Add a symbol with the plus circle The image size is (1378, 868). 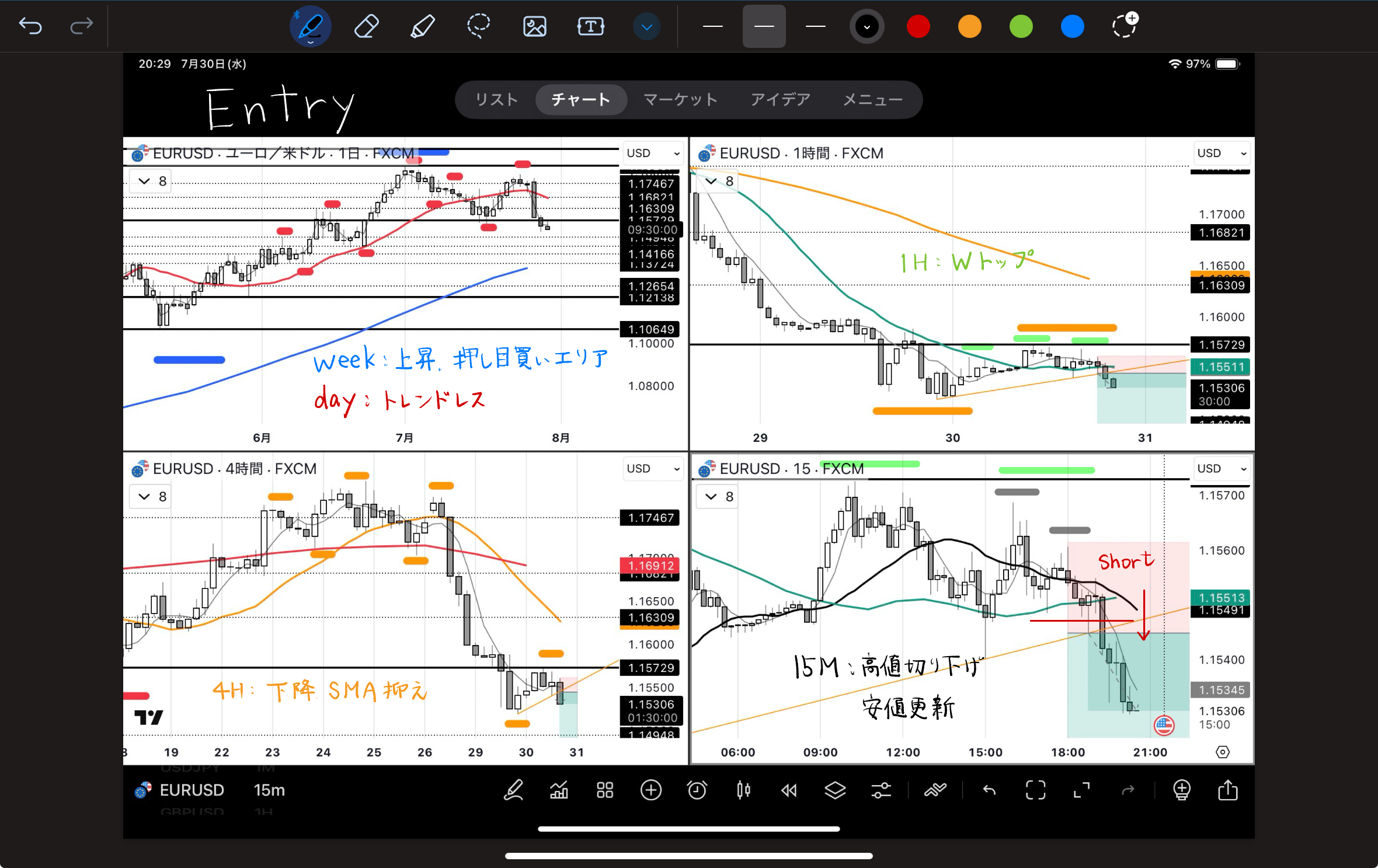click(651, 790)
